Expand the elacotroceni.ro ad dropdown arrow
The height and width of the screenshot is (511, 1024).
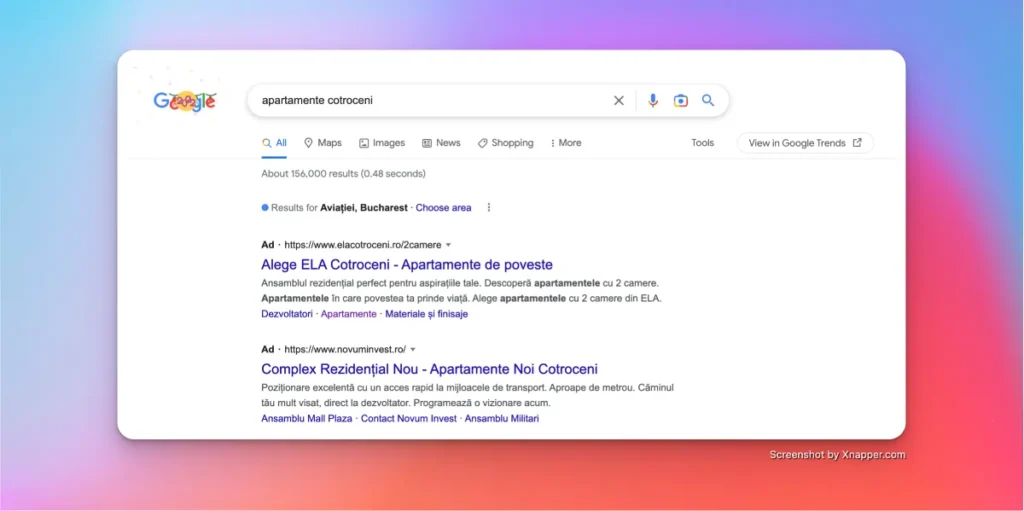(x=448, y=245)
